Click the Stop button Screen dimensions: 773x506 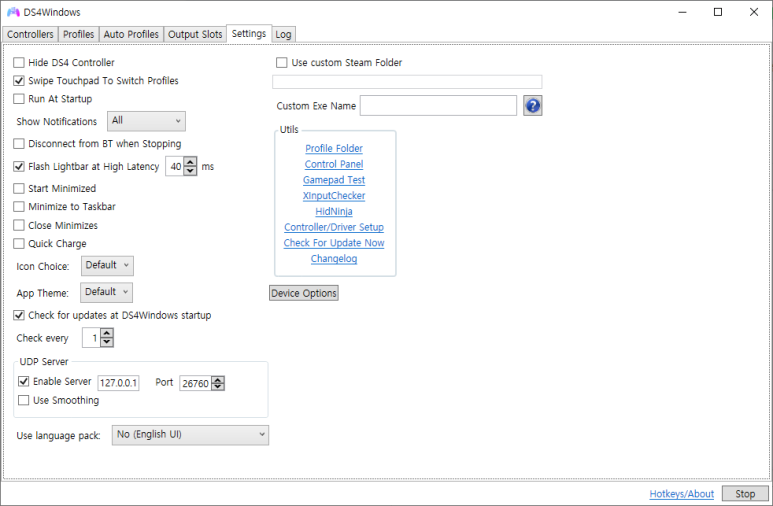click(745, 494)
